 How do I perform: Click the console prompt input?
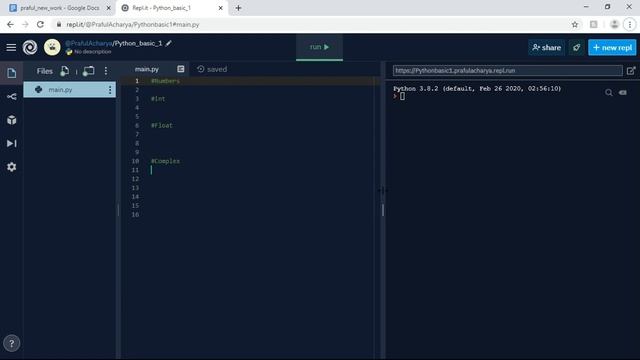pyautogui.click(x=402, y=96)
